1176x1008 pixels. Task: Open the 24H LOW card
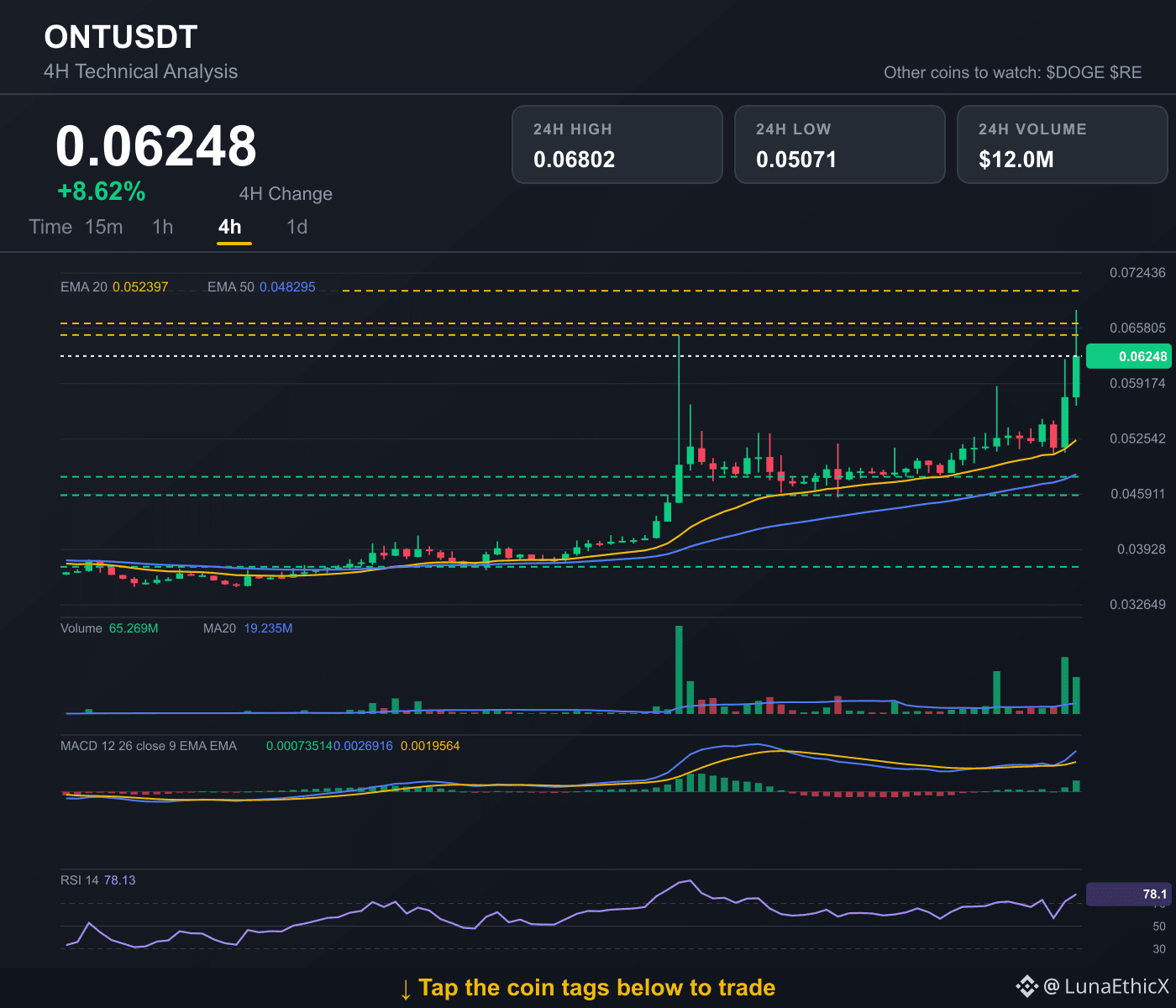[840, 144]
